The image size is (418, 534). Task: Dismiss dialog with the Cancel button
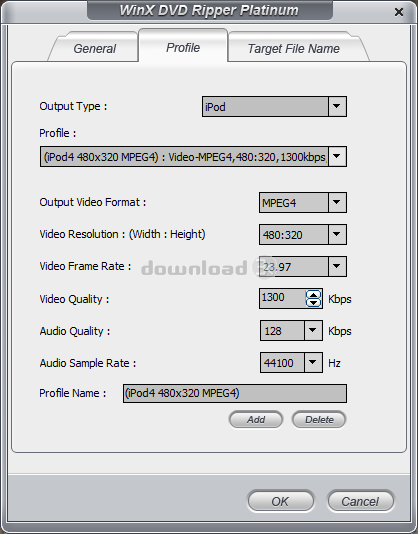tap(361, 501)
